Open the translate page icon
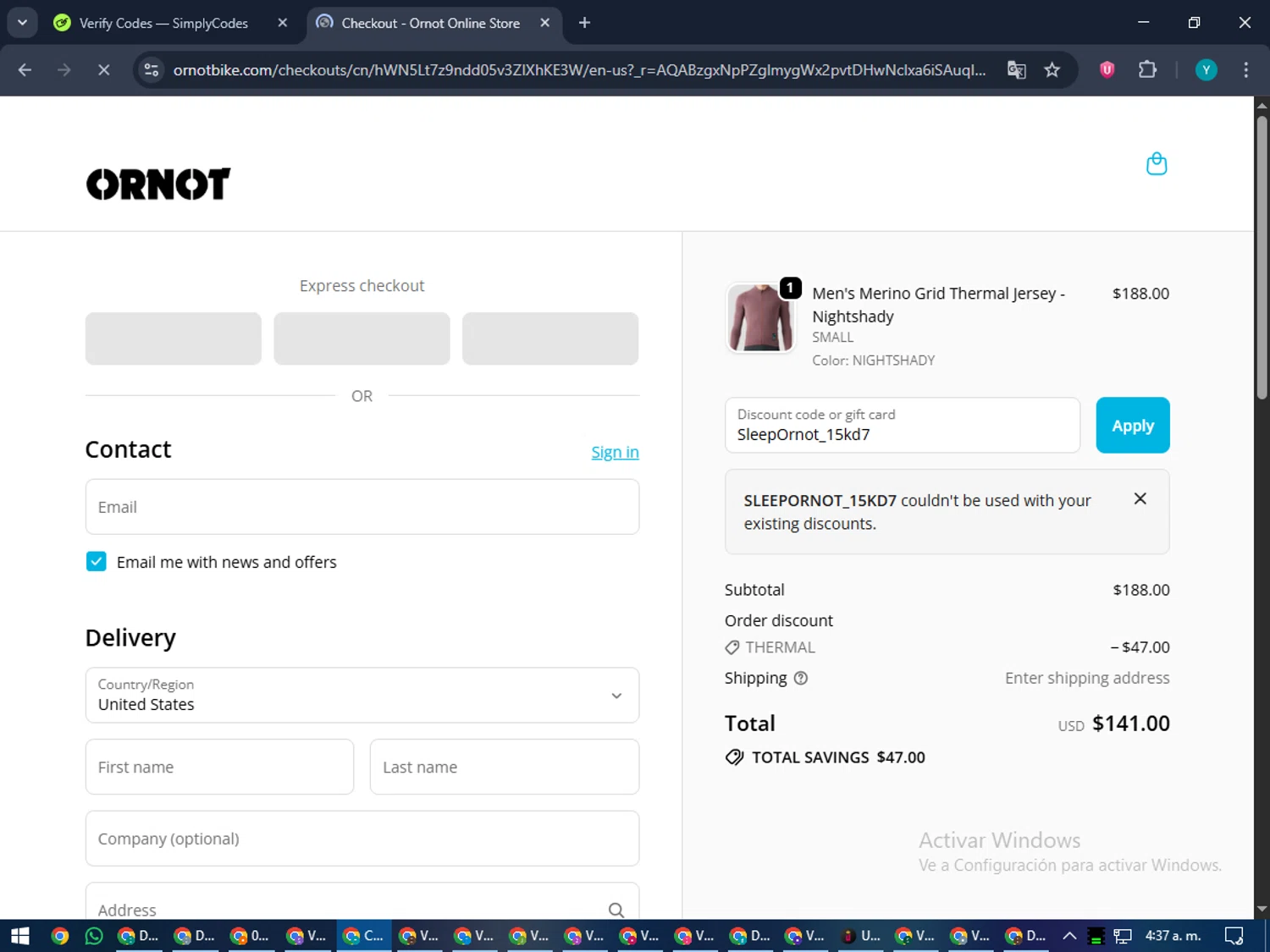 1016,69
